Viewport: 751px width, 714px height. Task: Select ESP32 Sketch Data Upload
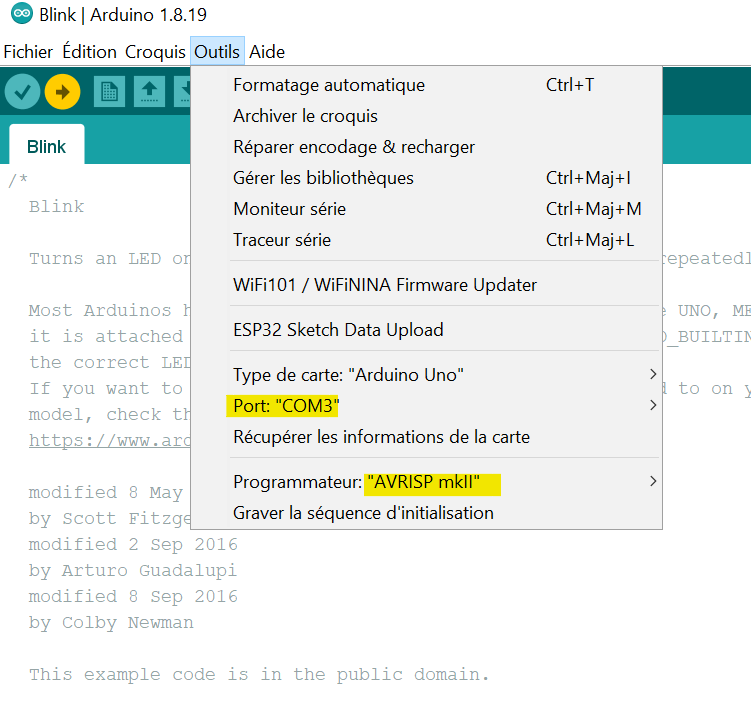[426, 330]
